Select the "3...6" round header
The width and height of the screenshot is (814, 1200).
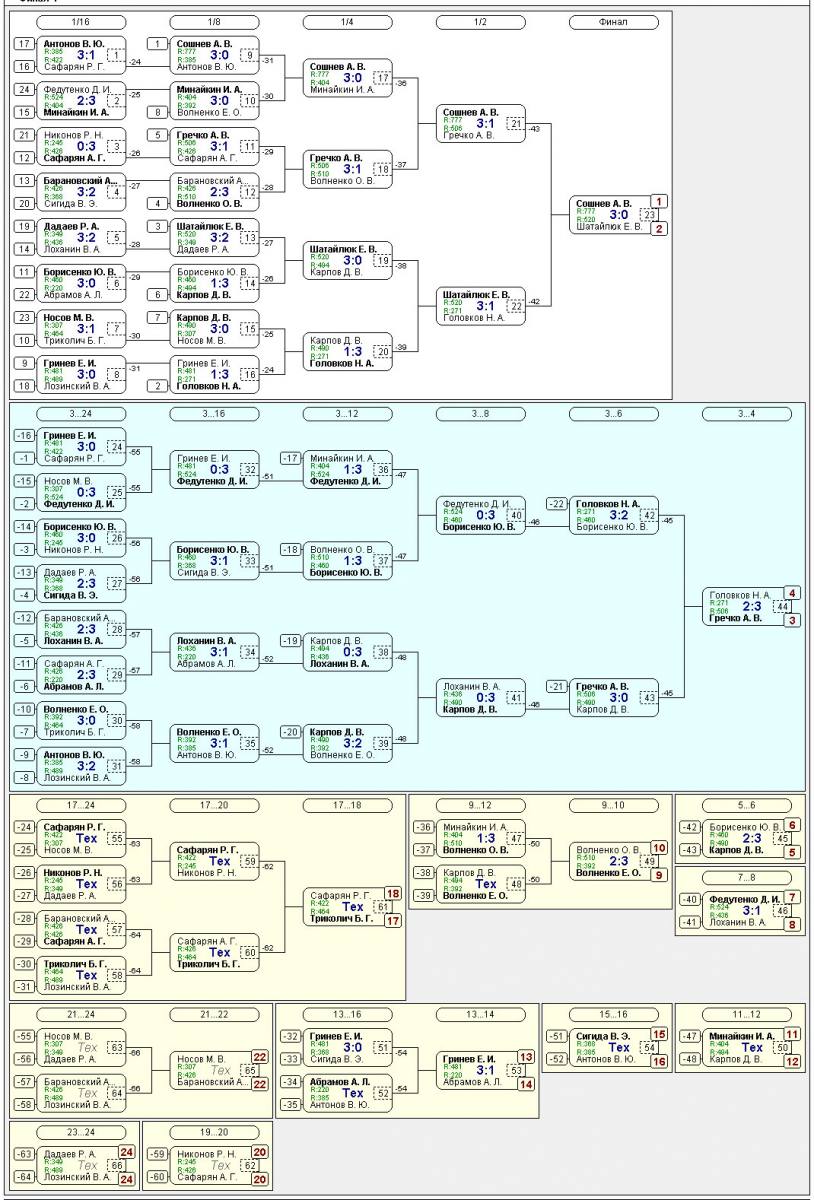coord(614,413)
